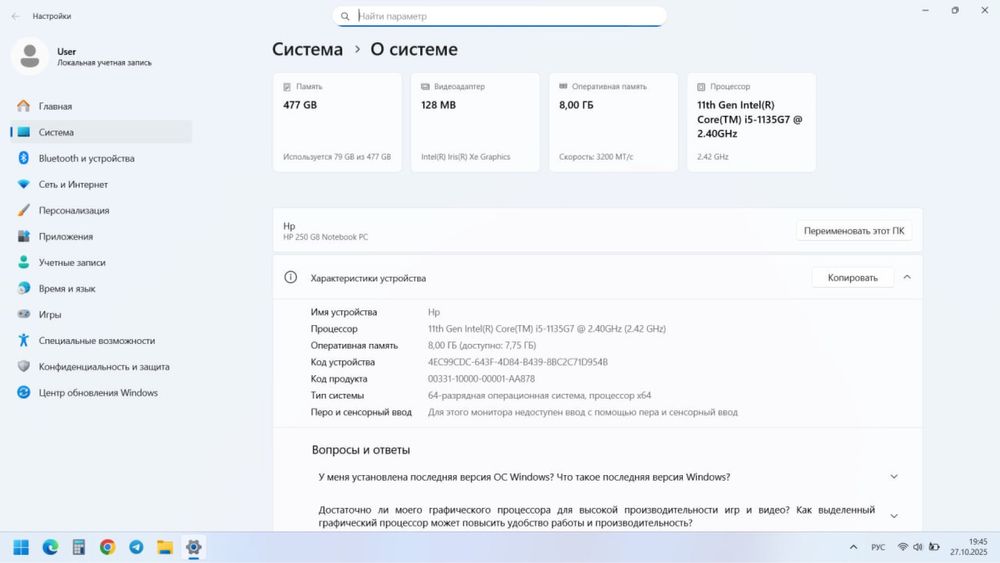
Task: Click the Специальные возможности accessibility icon
Action: point(24,340)
